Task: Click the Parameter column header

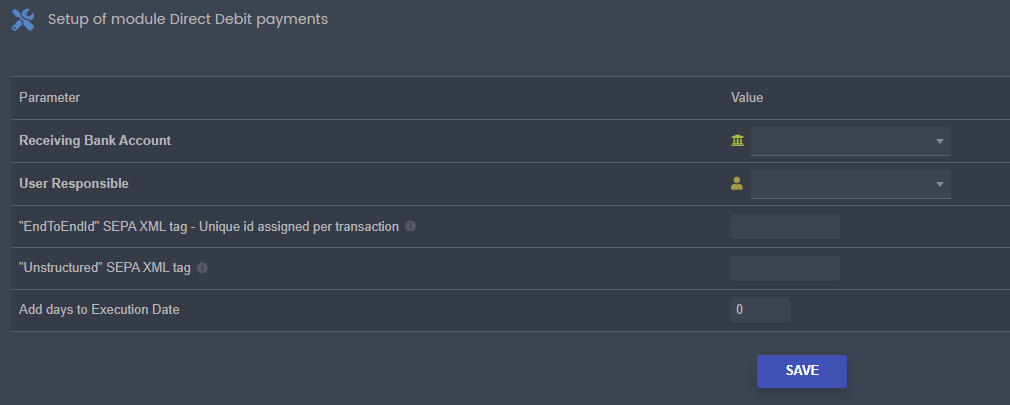Action: coord(50,98)
